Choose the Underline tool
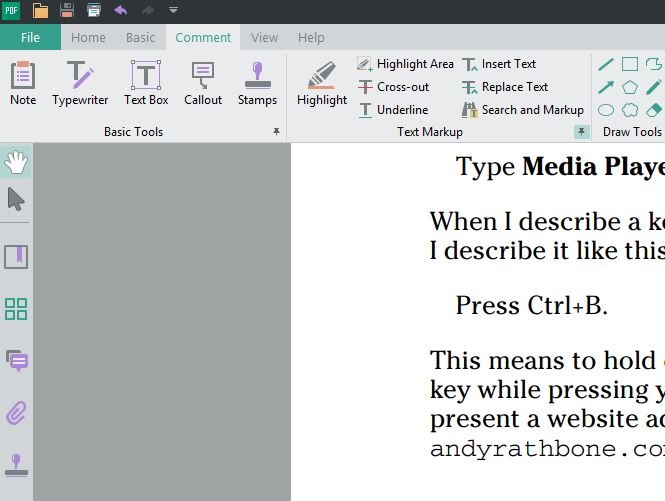Image resolution: width=665 pixels, height=501 pixels. point(393,110)
